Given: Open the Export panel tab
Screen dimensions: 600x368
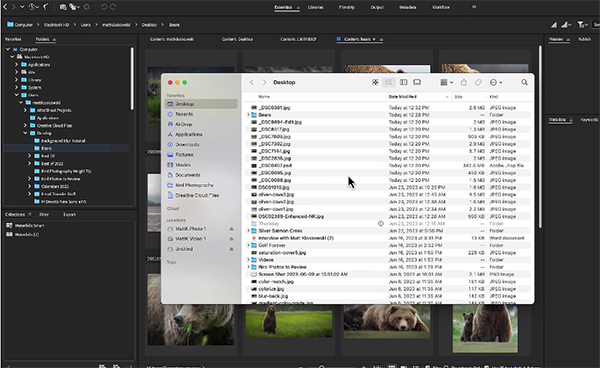Looking at the screenshot, I should pos(70,215).
